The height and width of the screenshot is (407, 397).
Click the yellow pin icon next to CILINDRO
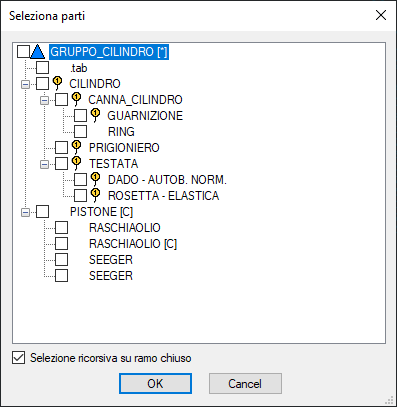click(58, 83)
